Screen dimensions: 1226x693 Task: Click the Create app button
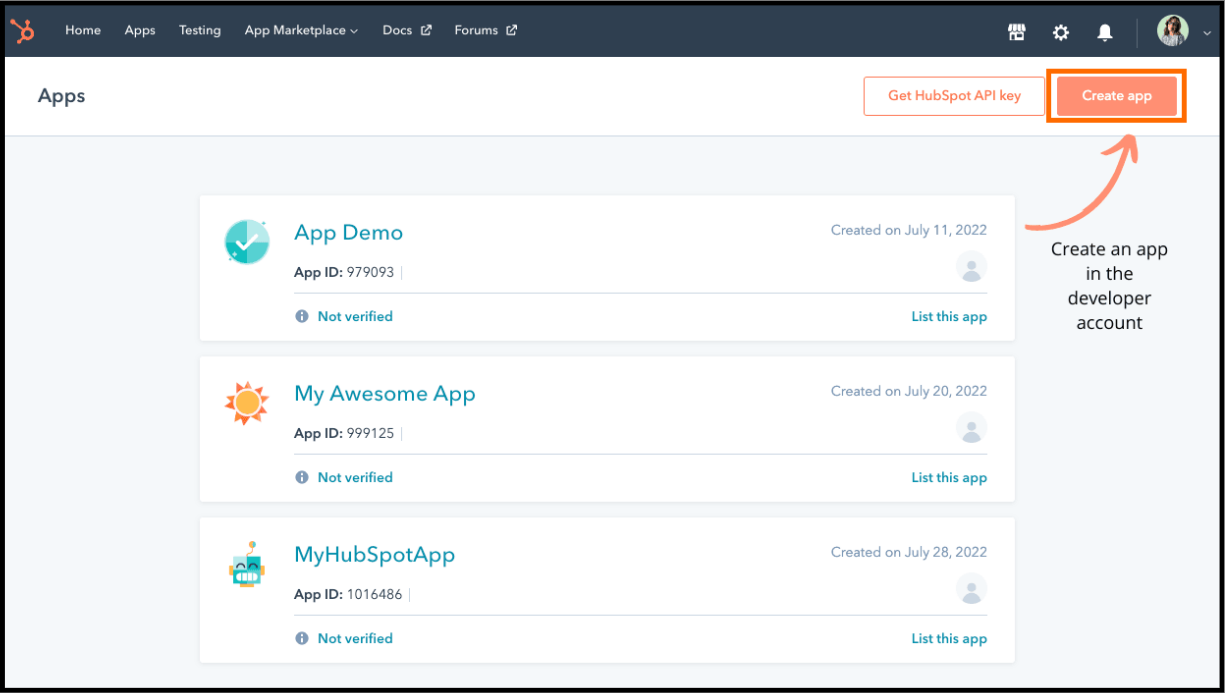tap(1116, 95)
